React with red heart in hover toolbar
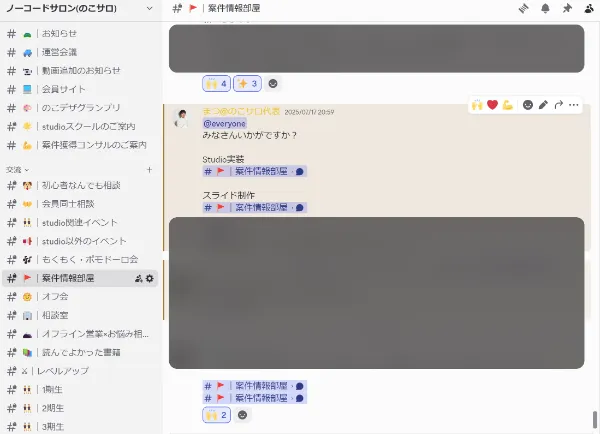 click(492, 105)
